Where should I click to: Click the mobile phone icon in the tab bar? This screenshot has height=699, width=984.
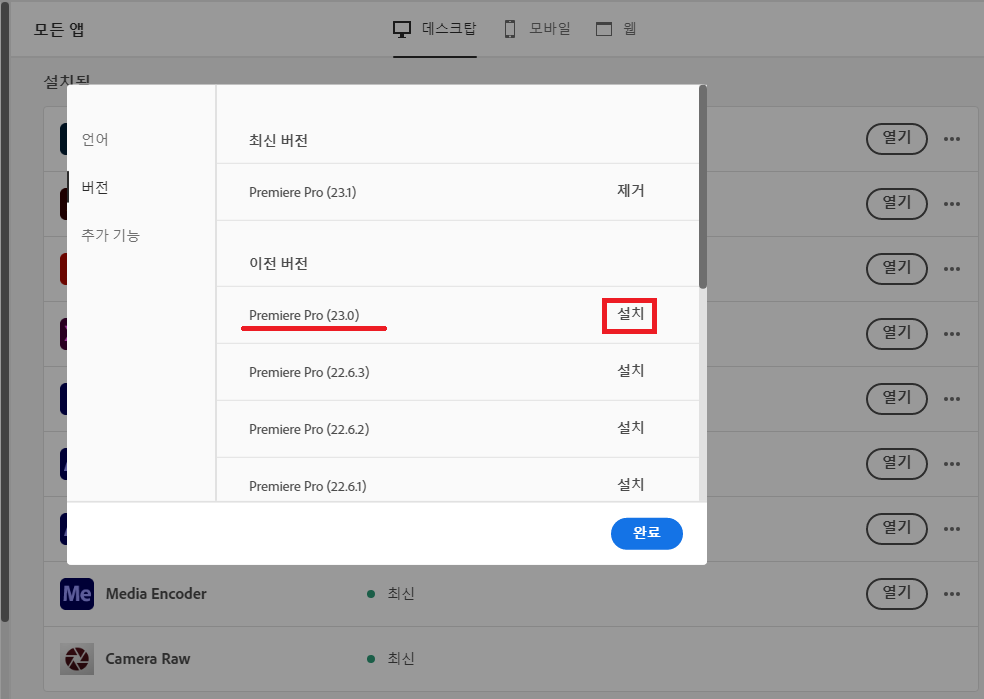click(x=510, y=29)
